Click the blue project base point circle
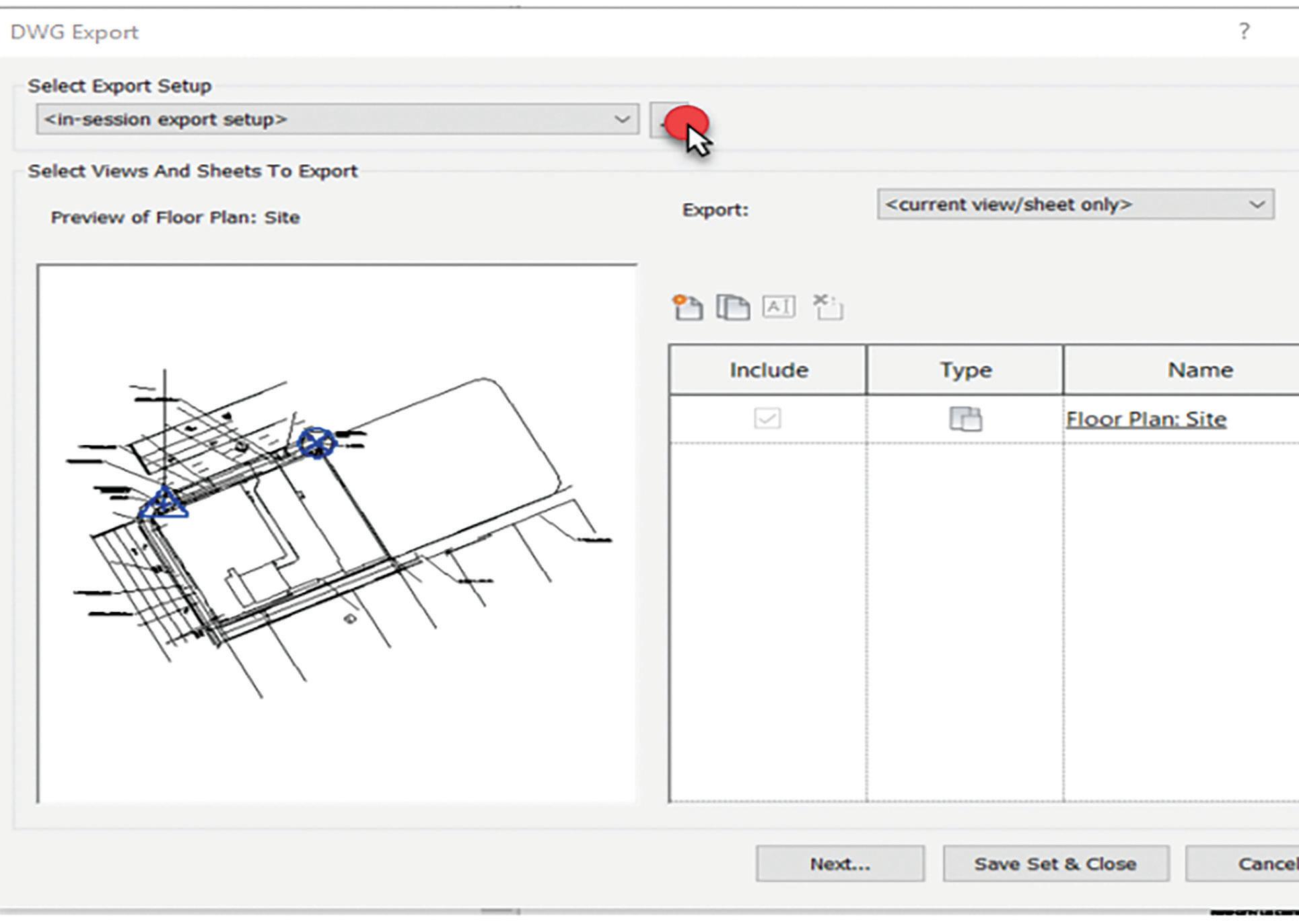1299x924 pixels. (316, 443)
